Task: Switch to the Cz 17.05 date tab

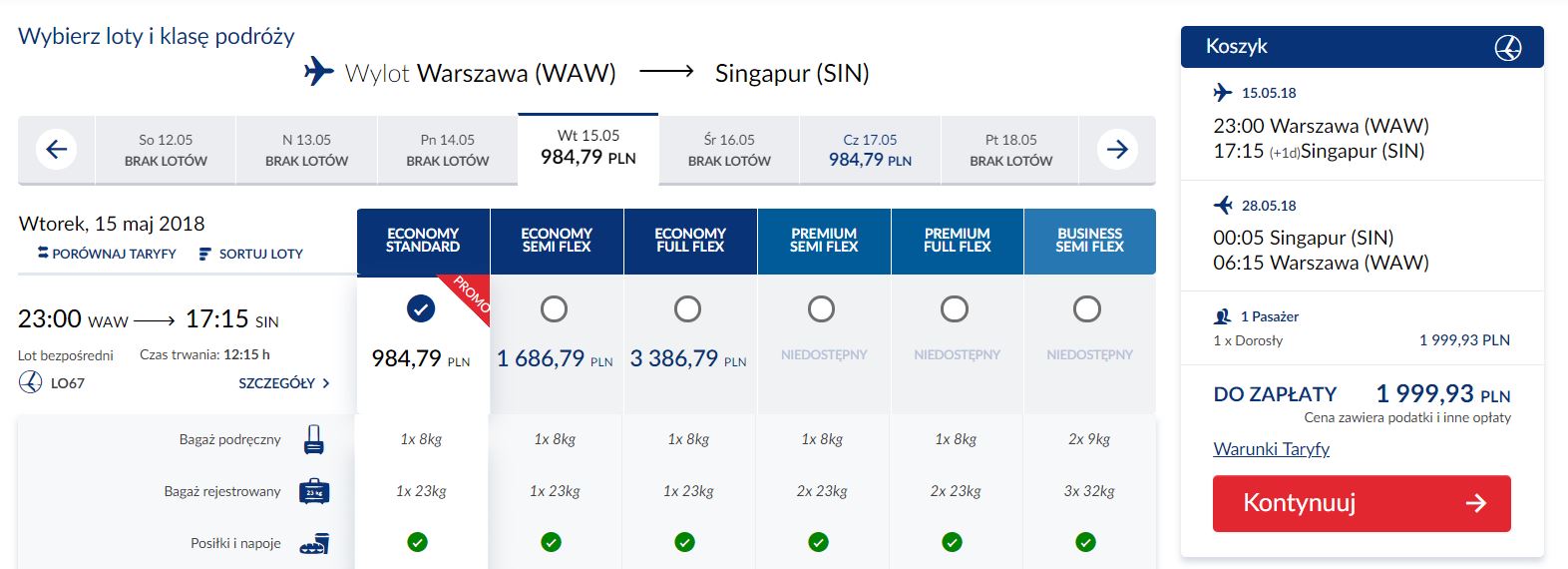Action: click(870, 150)
